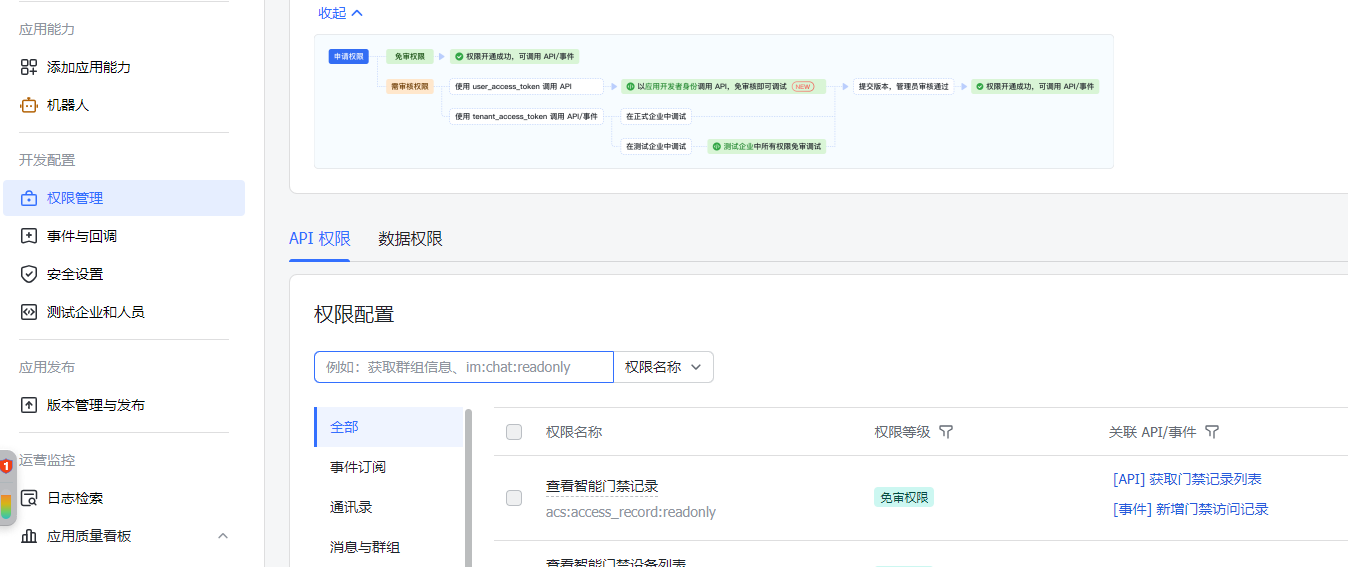Switch to the 数据权限 tab
The height and width of the screenshot is (567, 1348).
(410, 239)
